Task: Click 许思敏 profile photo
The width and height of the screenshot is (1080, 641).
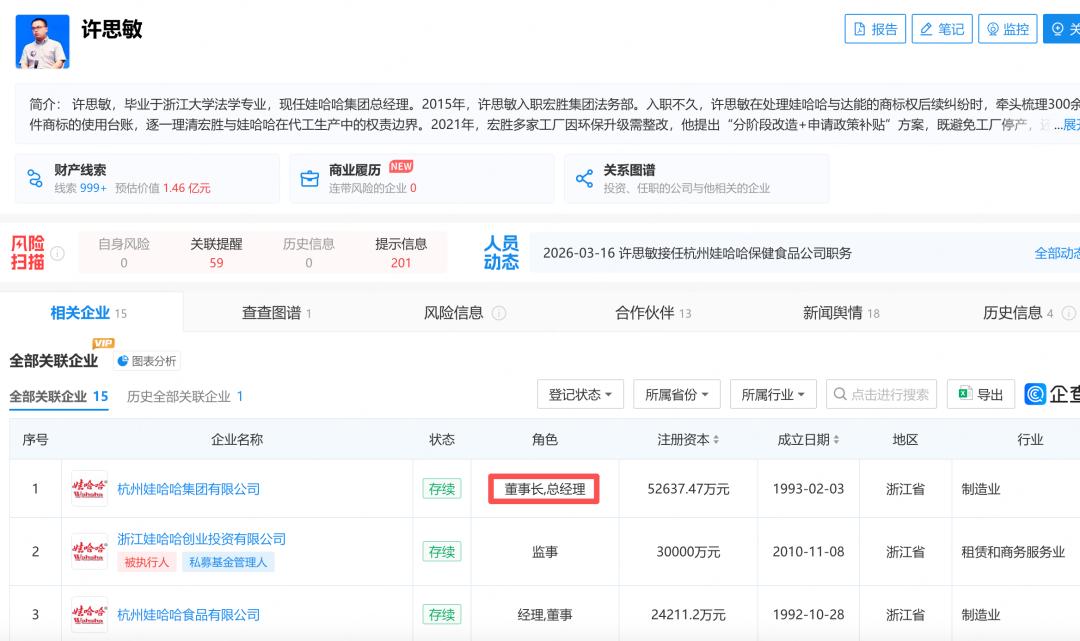Action: (x=43, y=41)
